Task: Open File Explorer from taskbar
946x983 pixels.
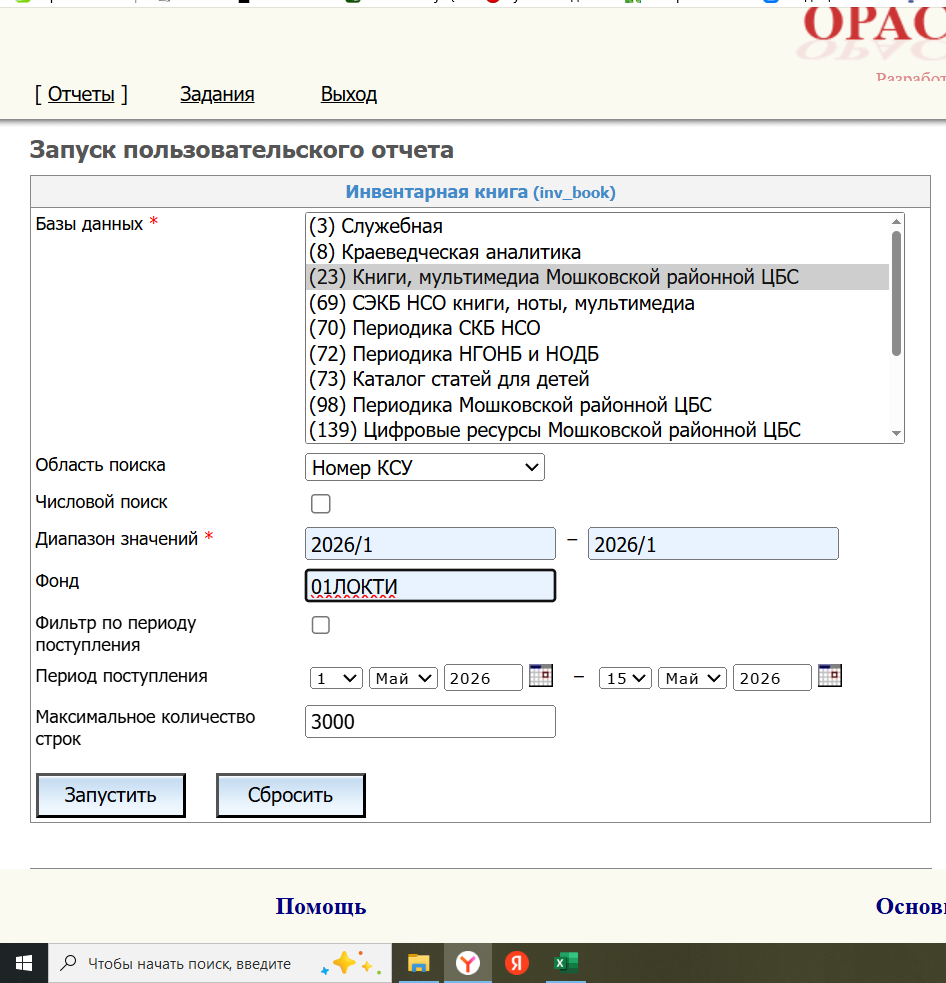Action: 418,963
